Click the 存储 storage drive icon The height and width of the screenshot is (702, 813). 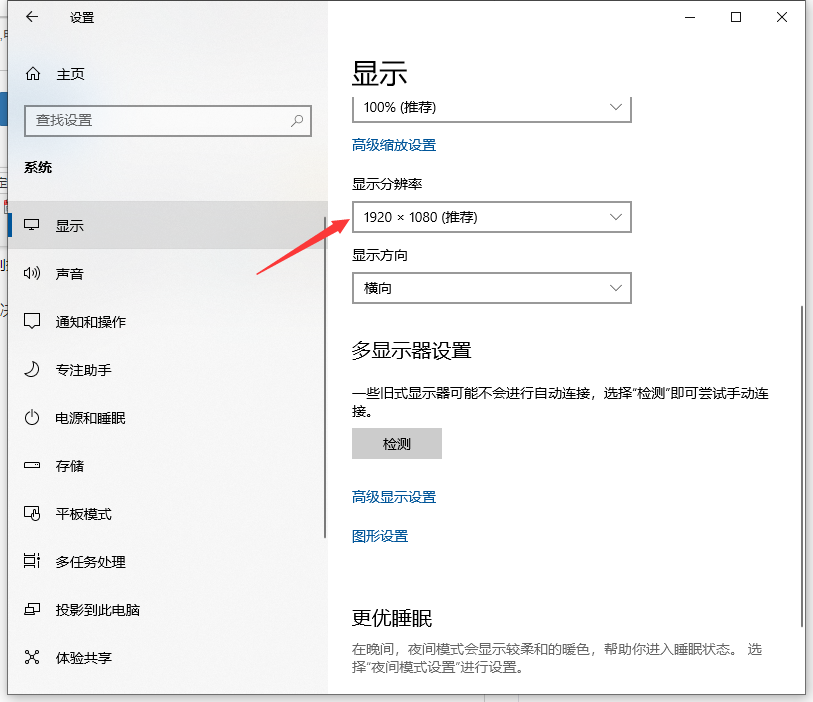pos(33,466)
